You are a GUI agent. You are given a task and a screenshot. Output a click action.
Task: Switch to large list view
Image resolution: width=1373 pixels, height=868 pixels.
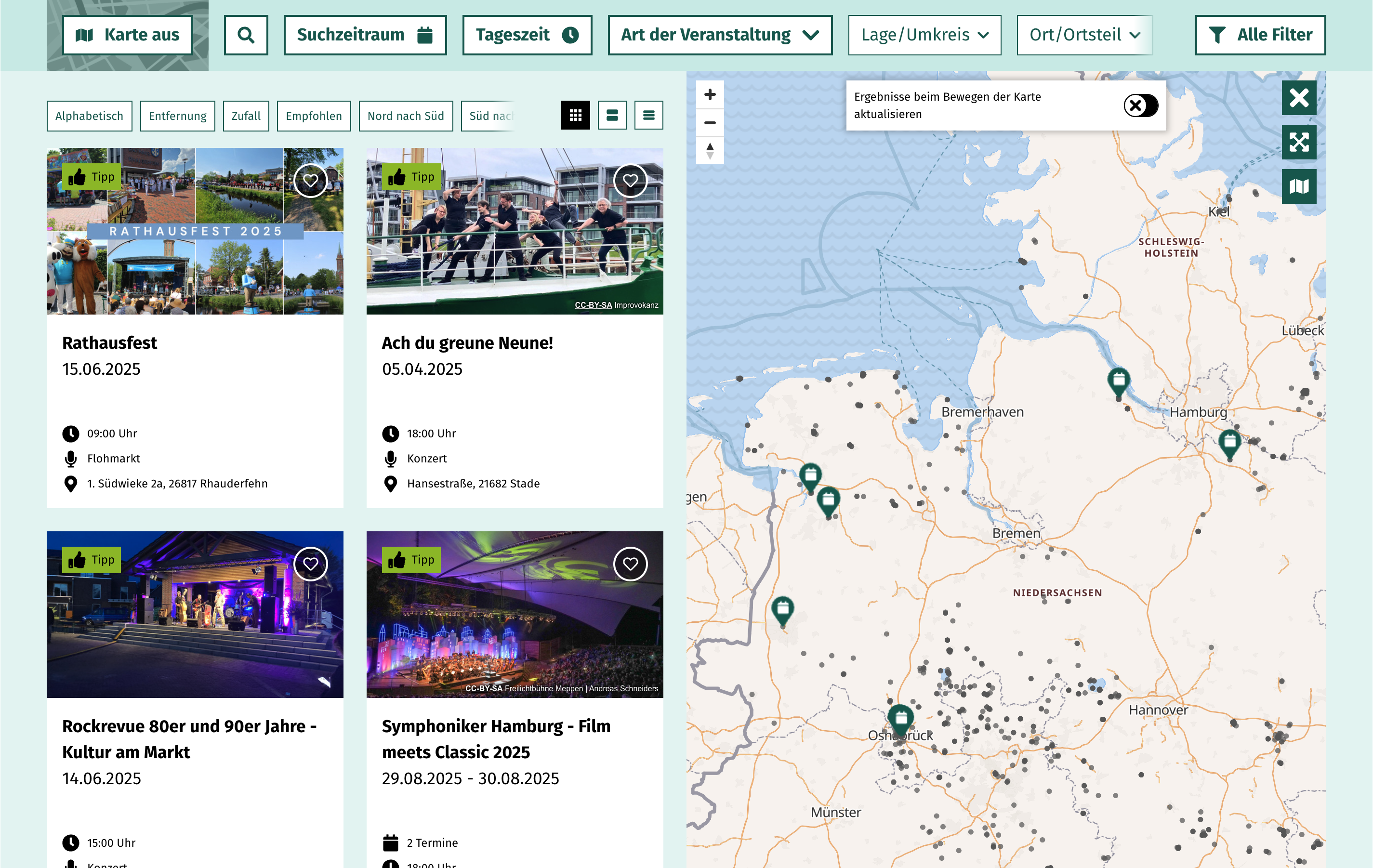coord(612,115)
